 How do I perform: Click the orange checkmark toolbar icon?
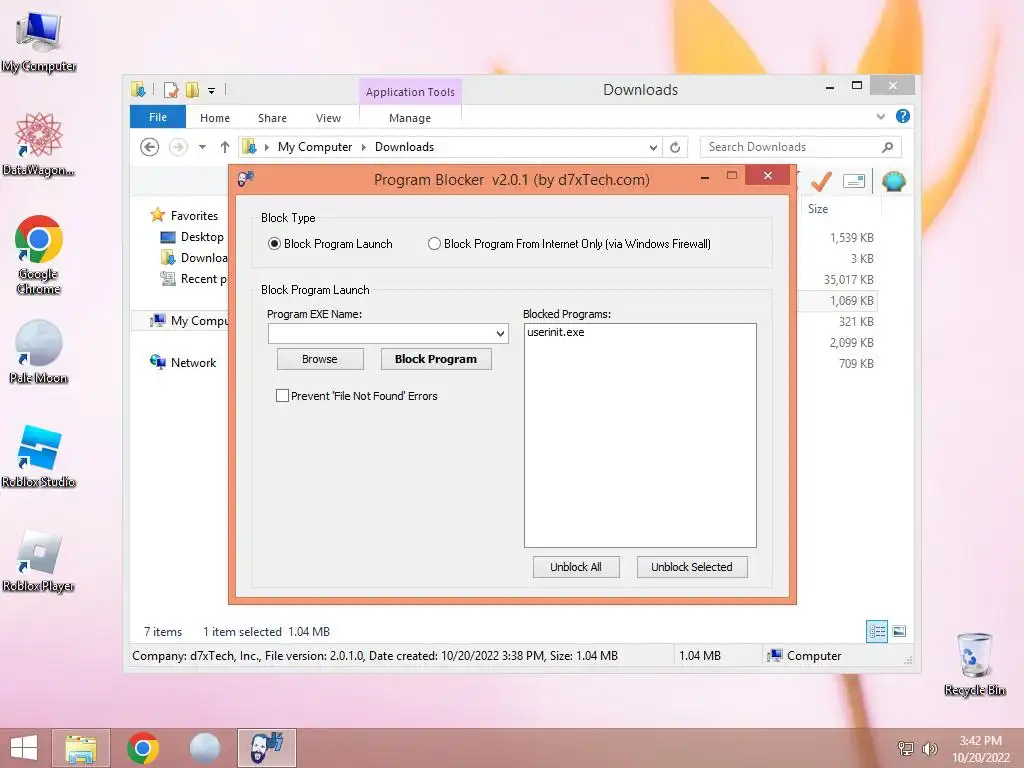821,181
